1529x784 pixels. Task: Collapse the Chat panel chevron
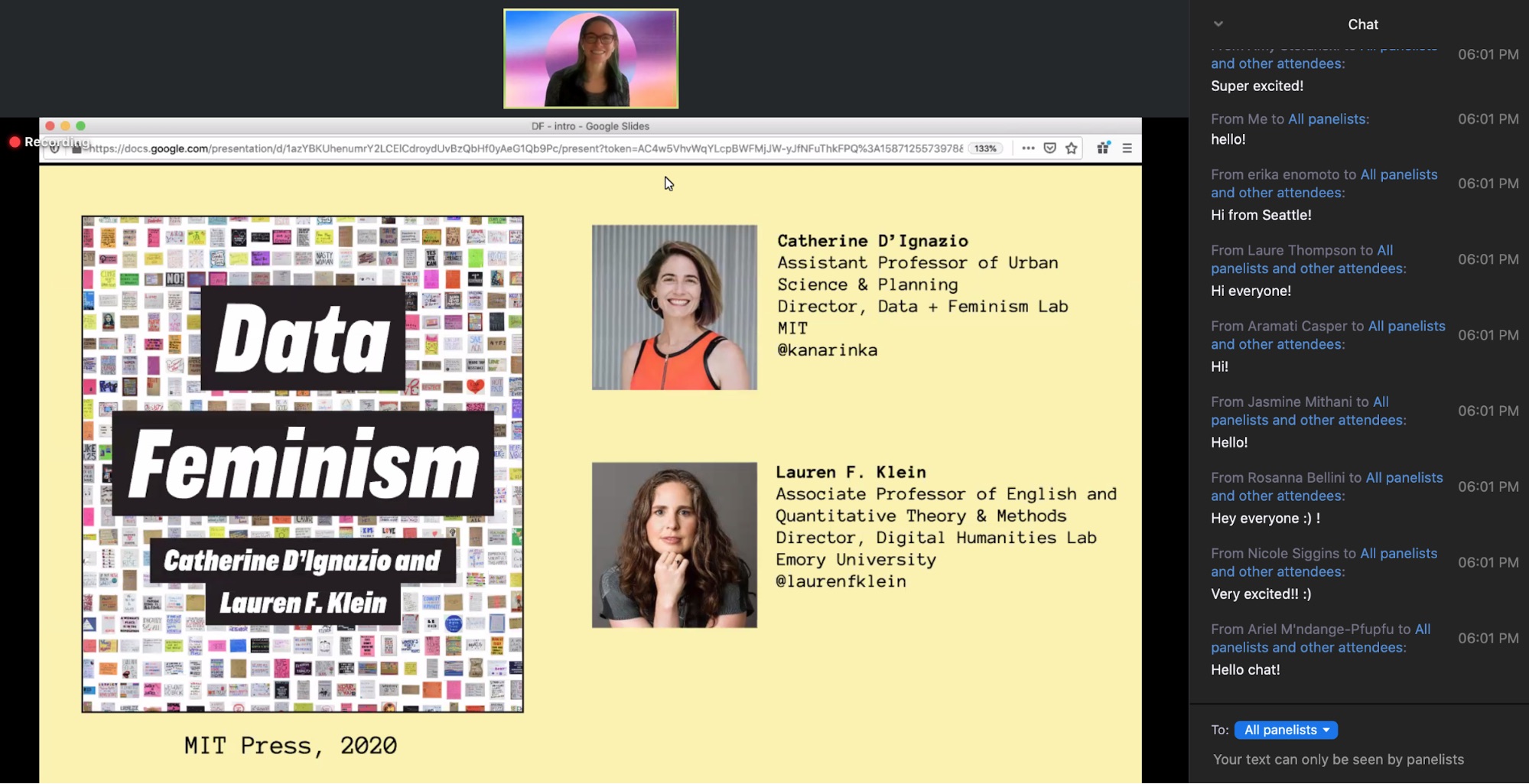pos(1218,24)
